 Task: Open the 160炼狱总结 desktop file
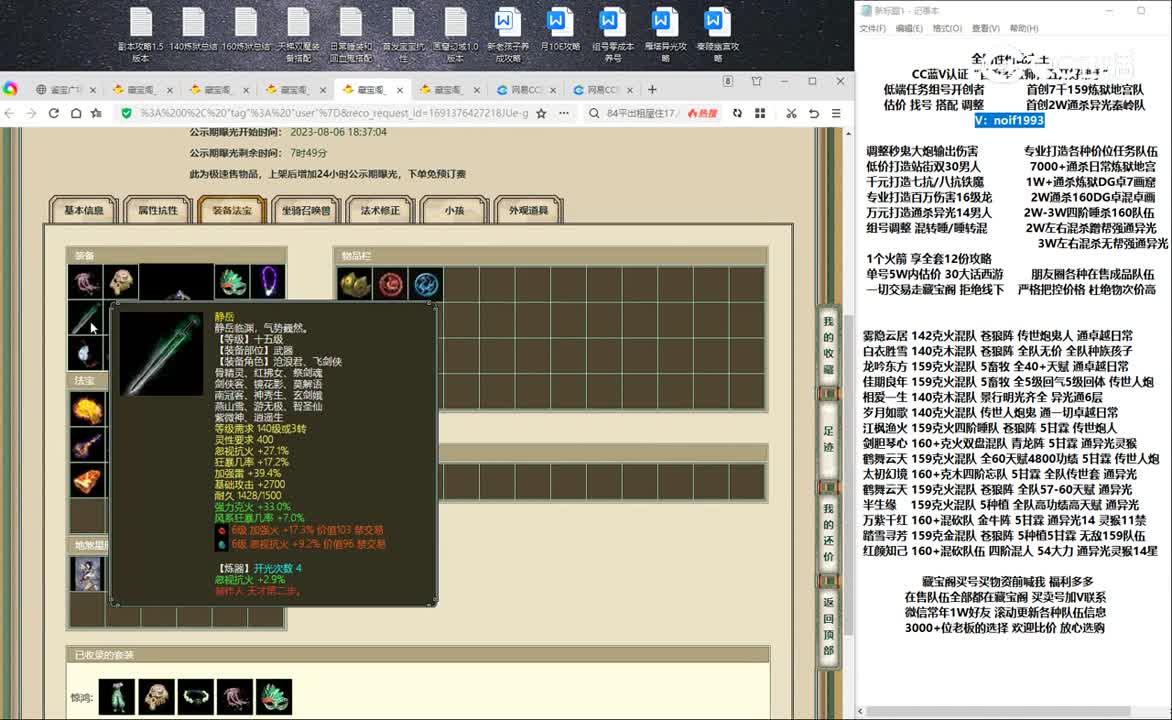coord(246,30)
